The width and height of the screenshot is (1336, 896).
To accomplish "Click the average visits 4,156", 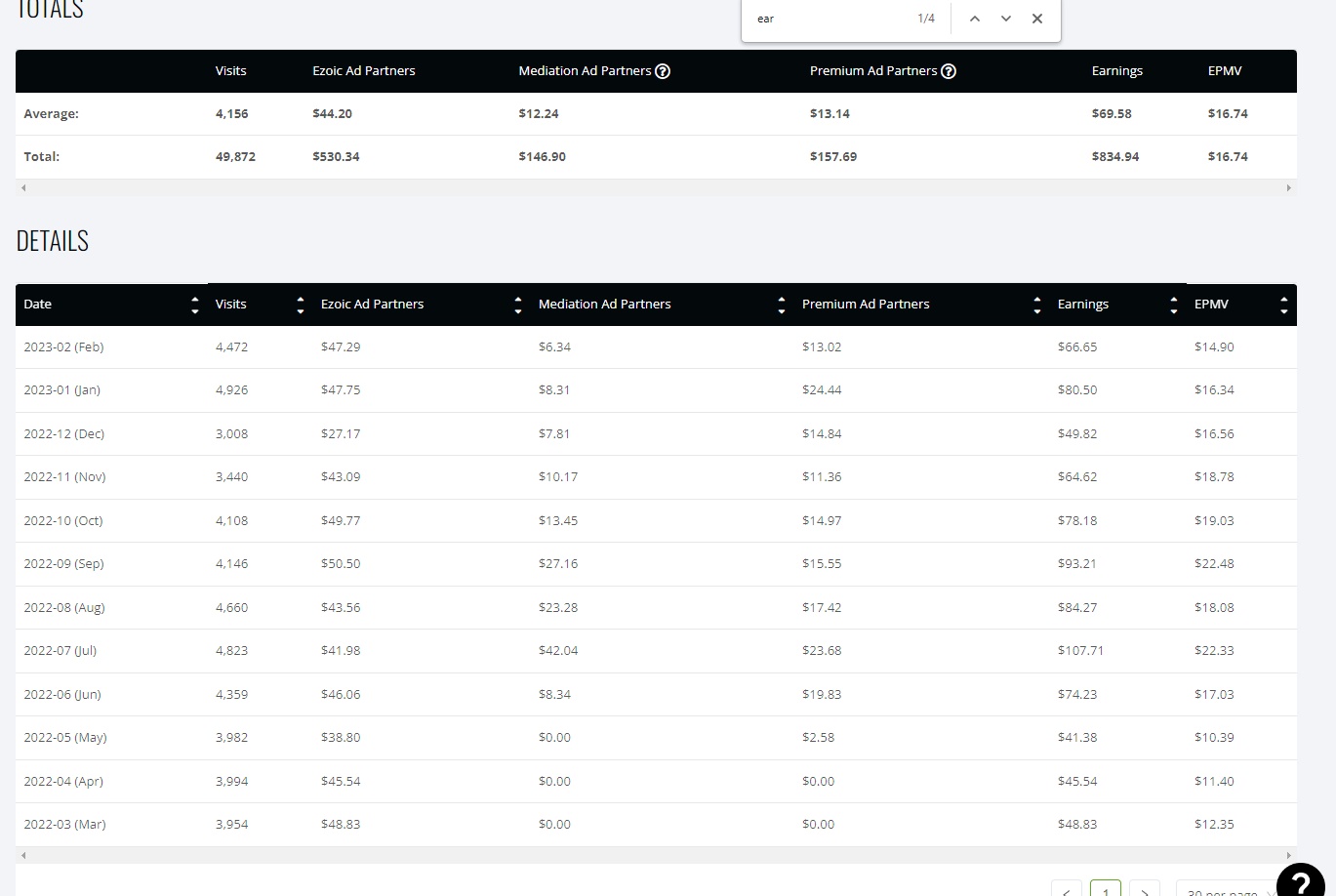I will coord(232,113).
